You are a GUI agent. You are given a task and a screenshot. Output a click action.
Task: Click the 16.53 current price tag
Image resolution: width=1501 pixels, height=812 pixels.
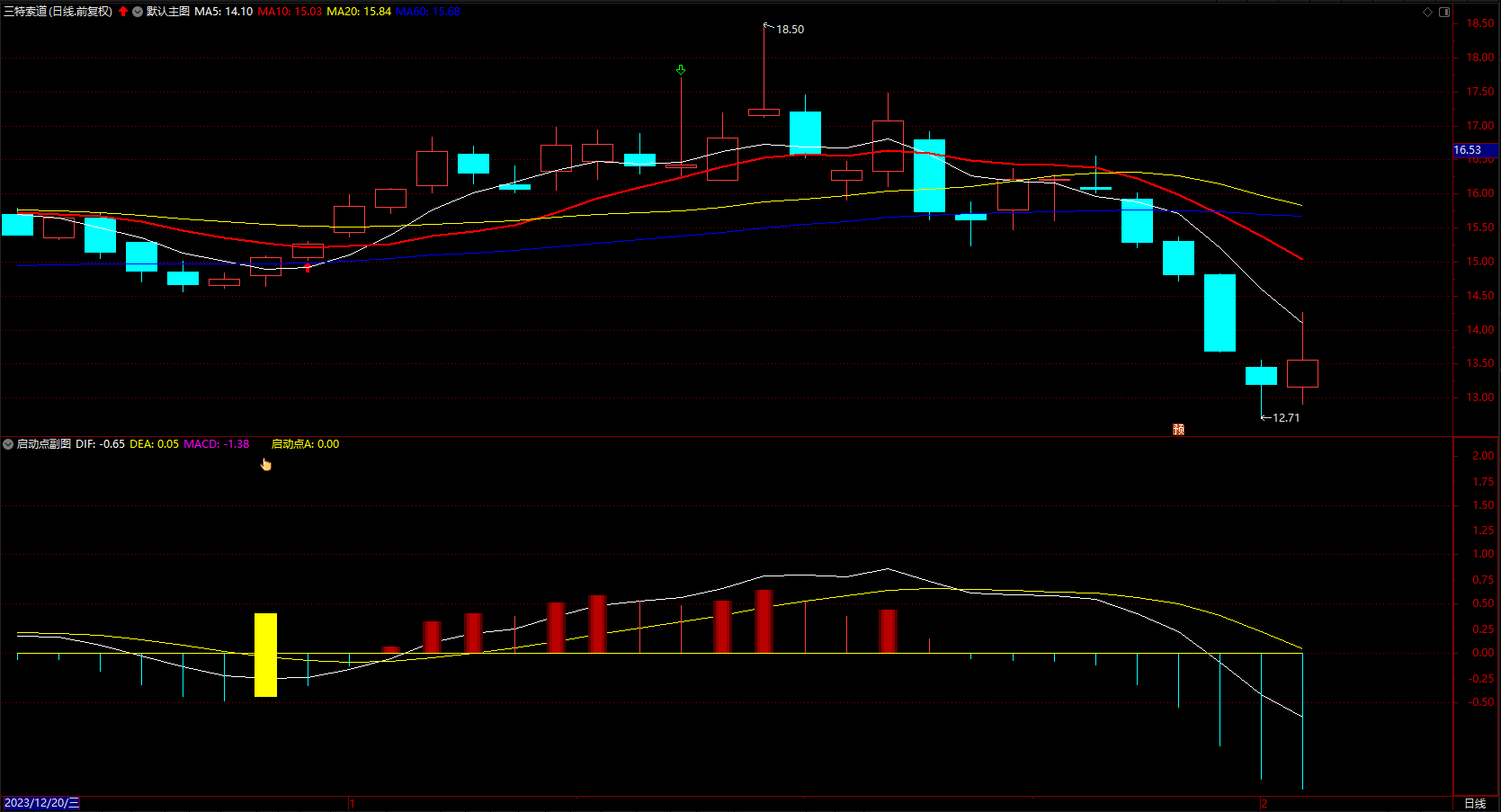click(x=1476, y=150)
